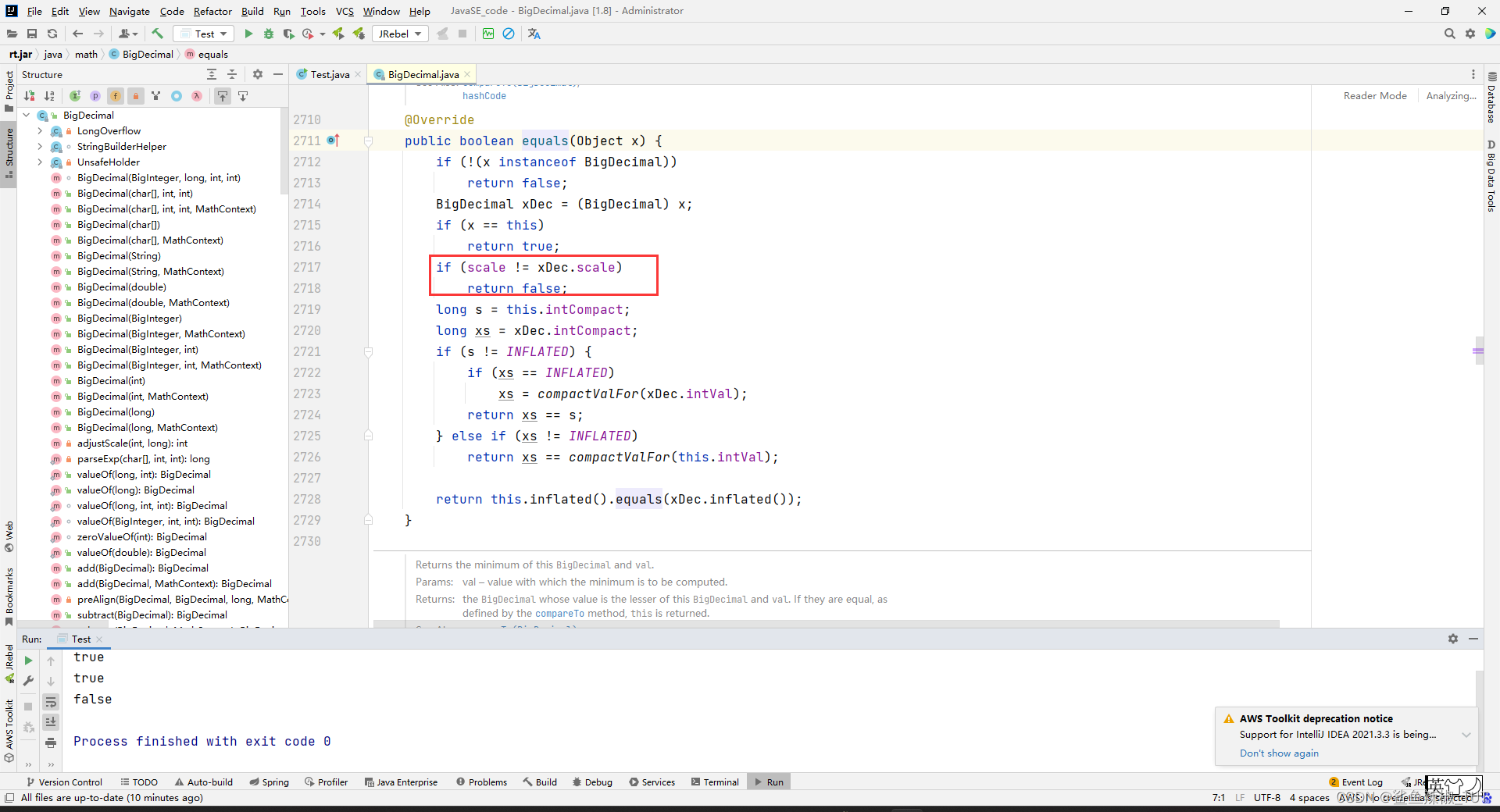Expand LongOverflow node in Structure
The height and width of the screenshot is (812, 1500).
click(x=40, y=131)
